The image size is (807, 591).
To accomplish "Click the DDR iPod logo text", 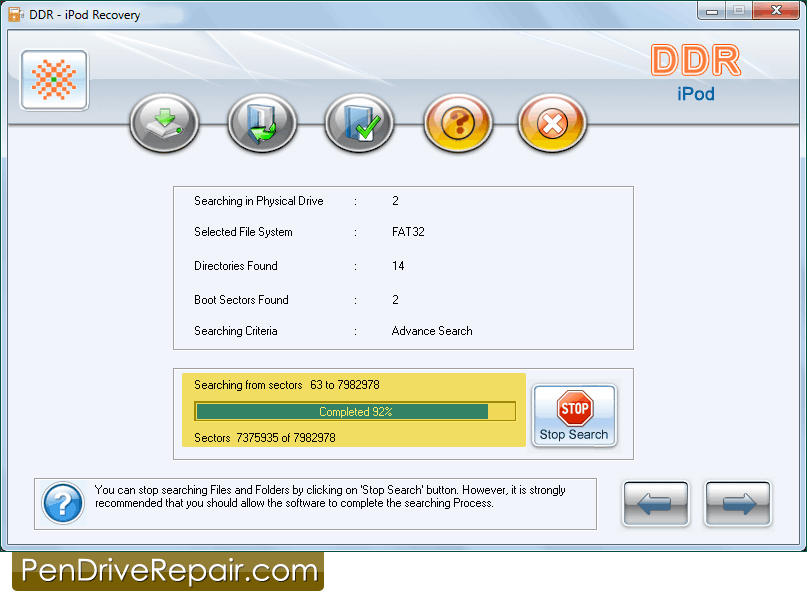I will pyautogui.click(x=696, y=73).
